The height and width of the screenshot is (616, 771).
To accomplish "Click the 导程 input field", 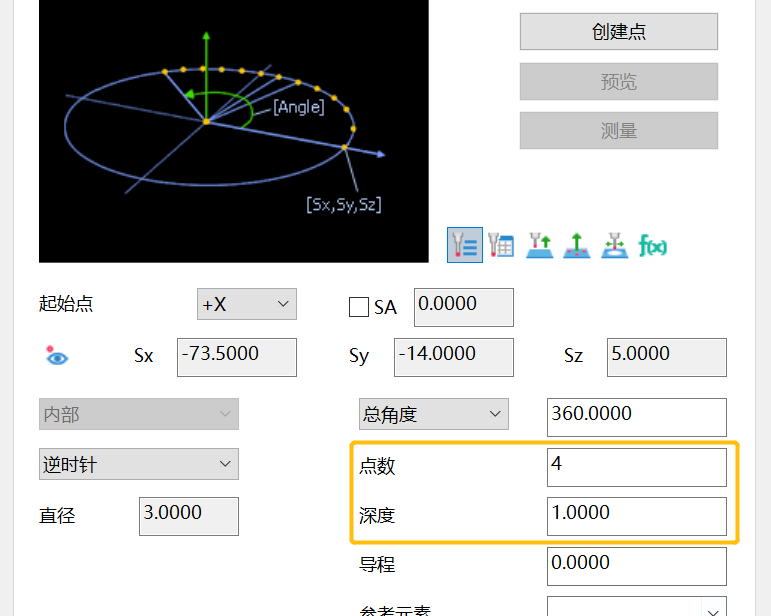I will click(636, 566).
